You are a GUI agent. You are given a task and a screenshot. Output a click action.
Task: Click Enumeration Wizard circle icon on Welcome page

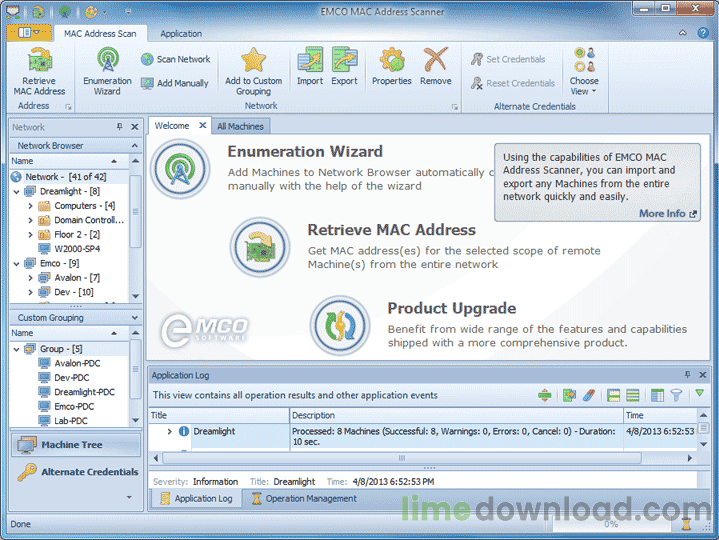click(x=180, y=169)
